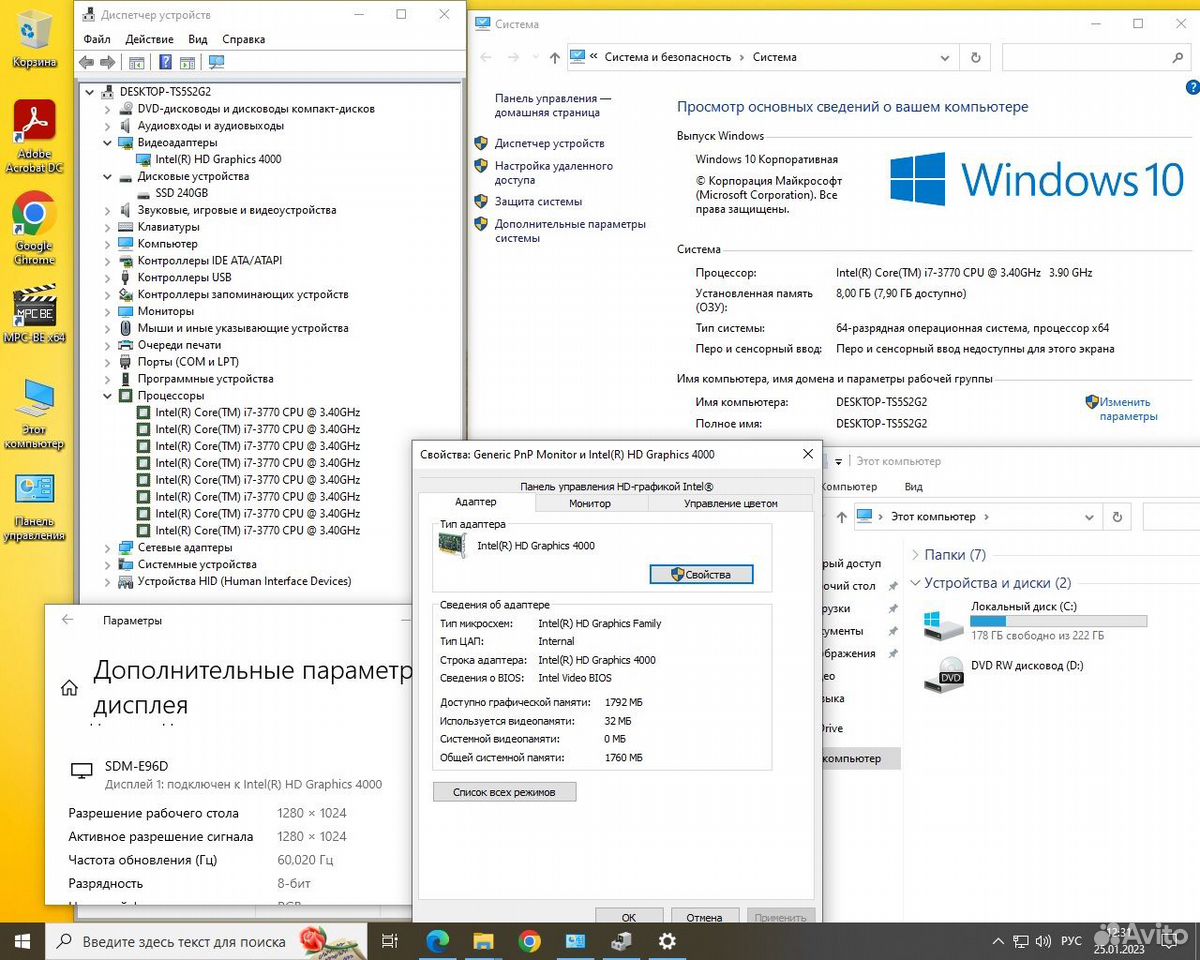Open Chrome from the taskbar
The width and height of the screenshot is (1200, 960).
point(529,941)
